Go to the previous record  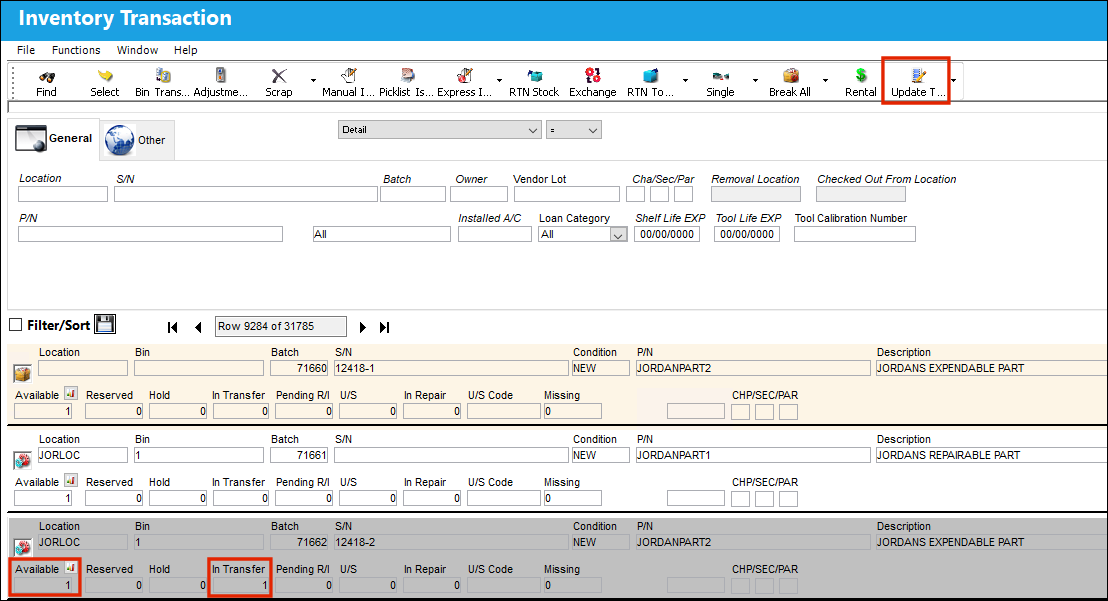(x=199, y=327)
